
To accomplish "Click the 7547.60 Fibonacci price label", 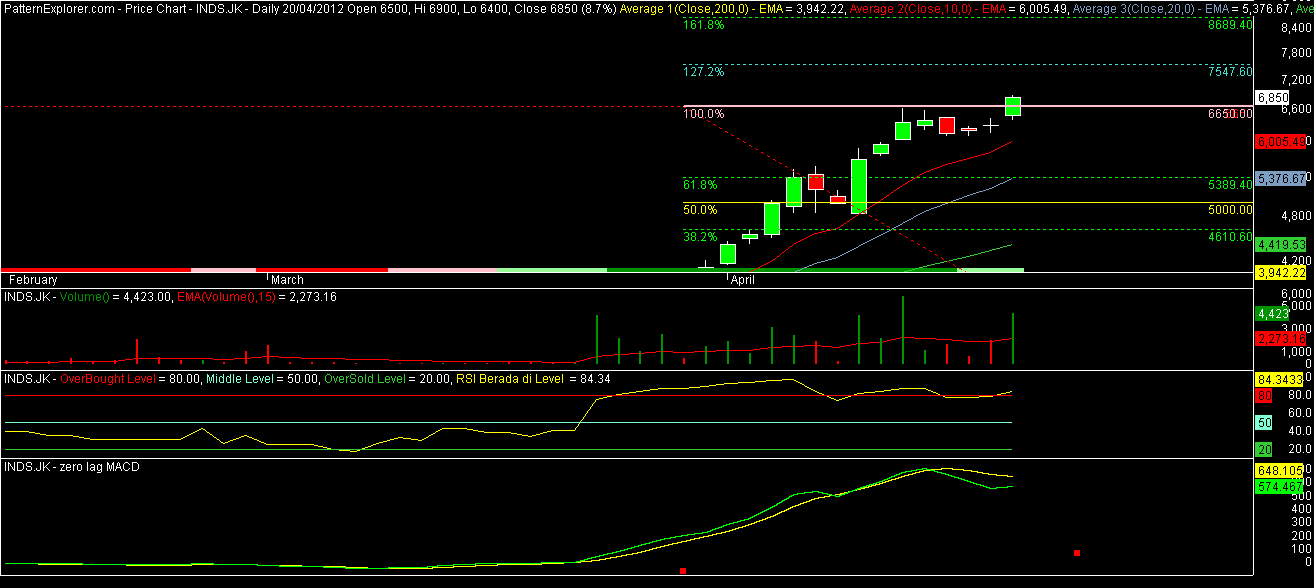I will 1230,72.
